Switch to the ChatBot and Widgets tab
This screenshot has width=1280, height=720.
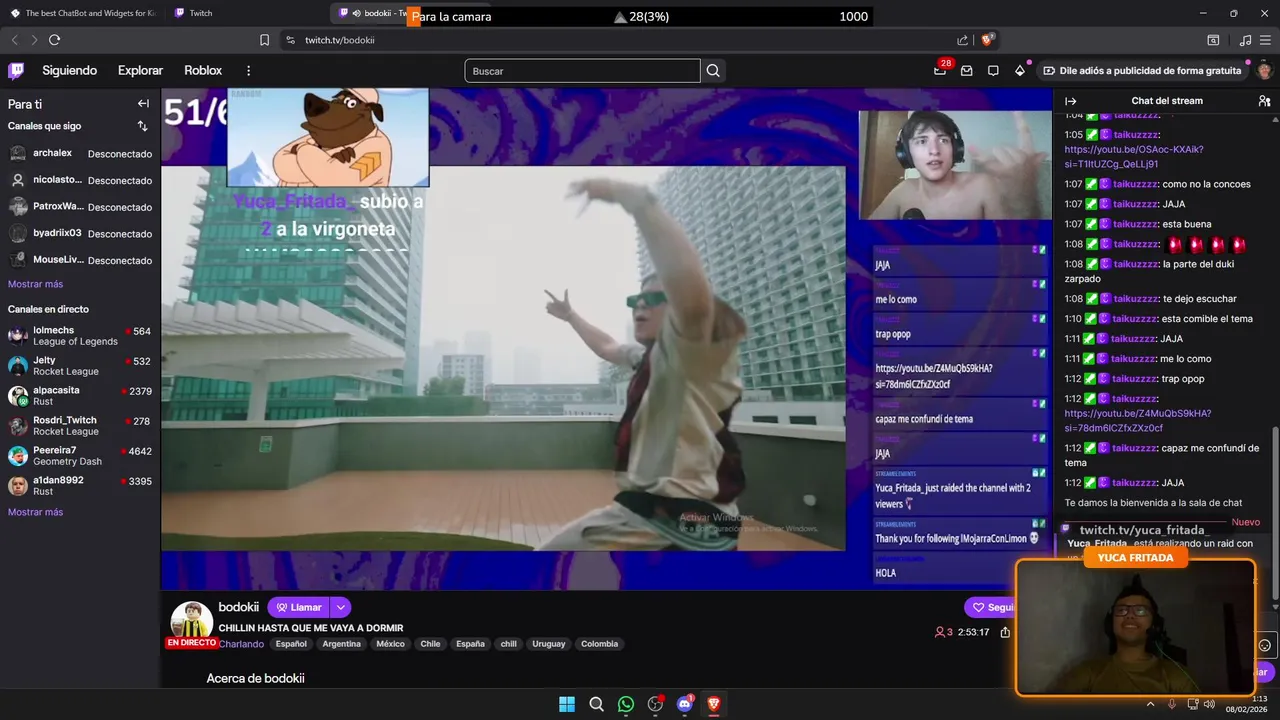point(84,13)
